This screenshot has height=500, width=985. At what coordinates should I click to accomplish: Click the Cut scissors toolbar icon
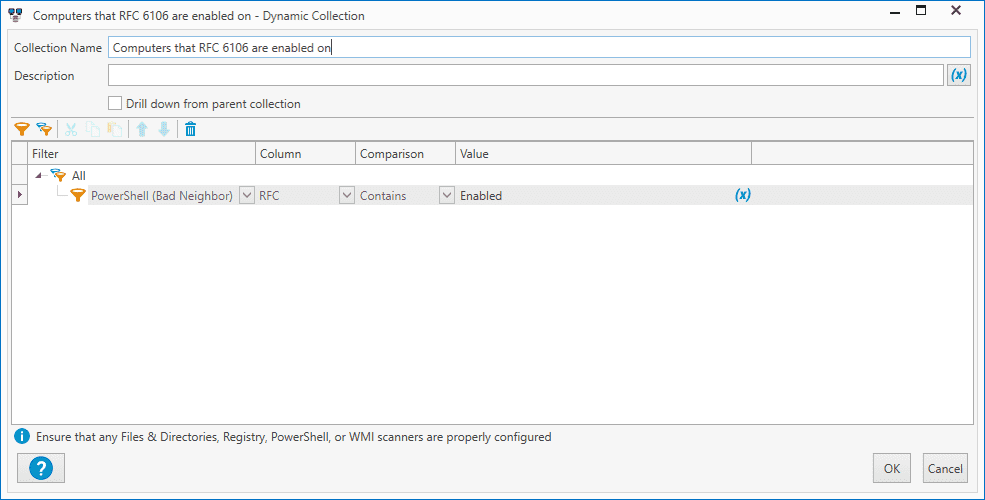[x=71, y=129]
